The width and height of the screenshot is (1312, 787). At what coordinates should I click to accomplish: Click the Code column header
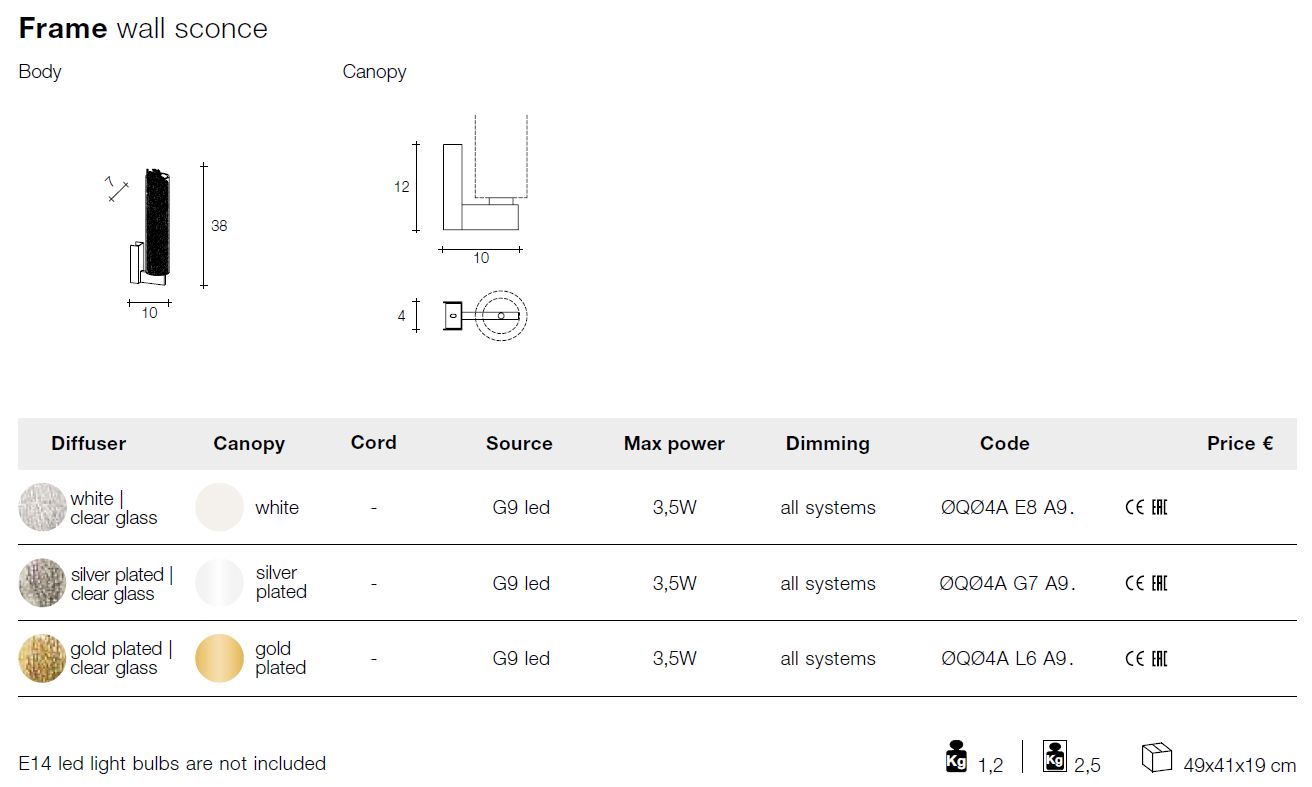click(x=1005, y=443)
